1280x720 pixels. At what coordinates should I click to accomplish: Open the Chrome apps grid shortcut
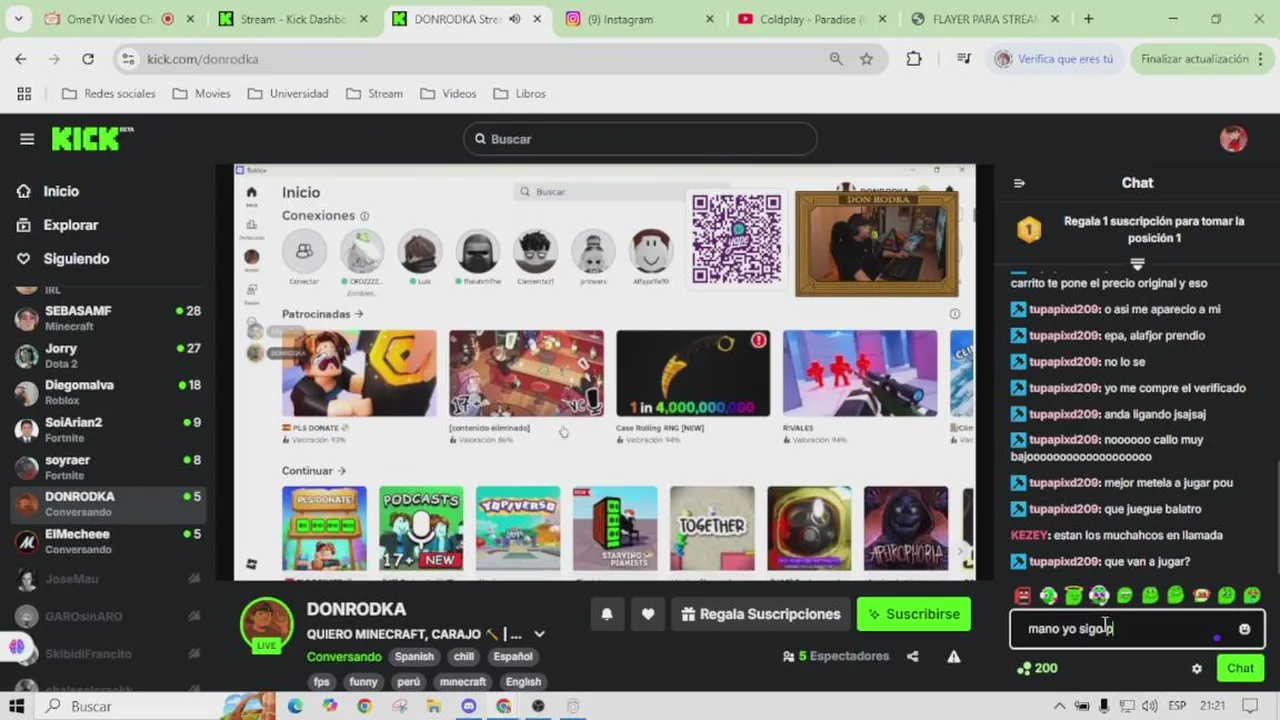(24, 94)
